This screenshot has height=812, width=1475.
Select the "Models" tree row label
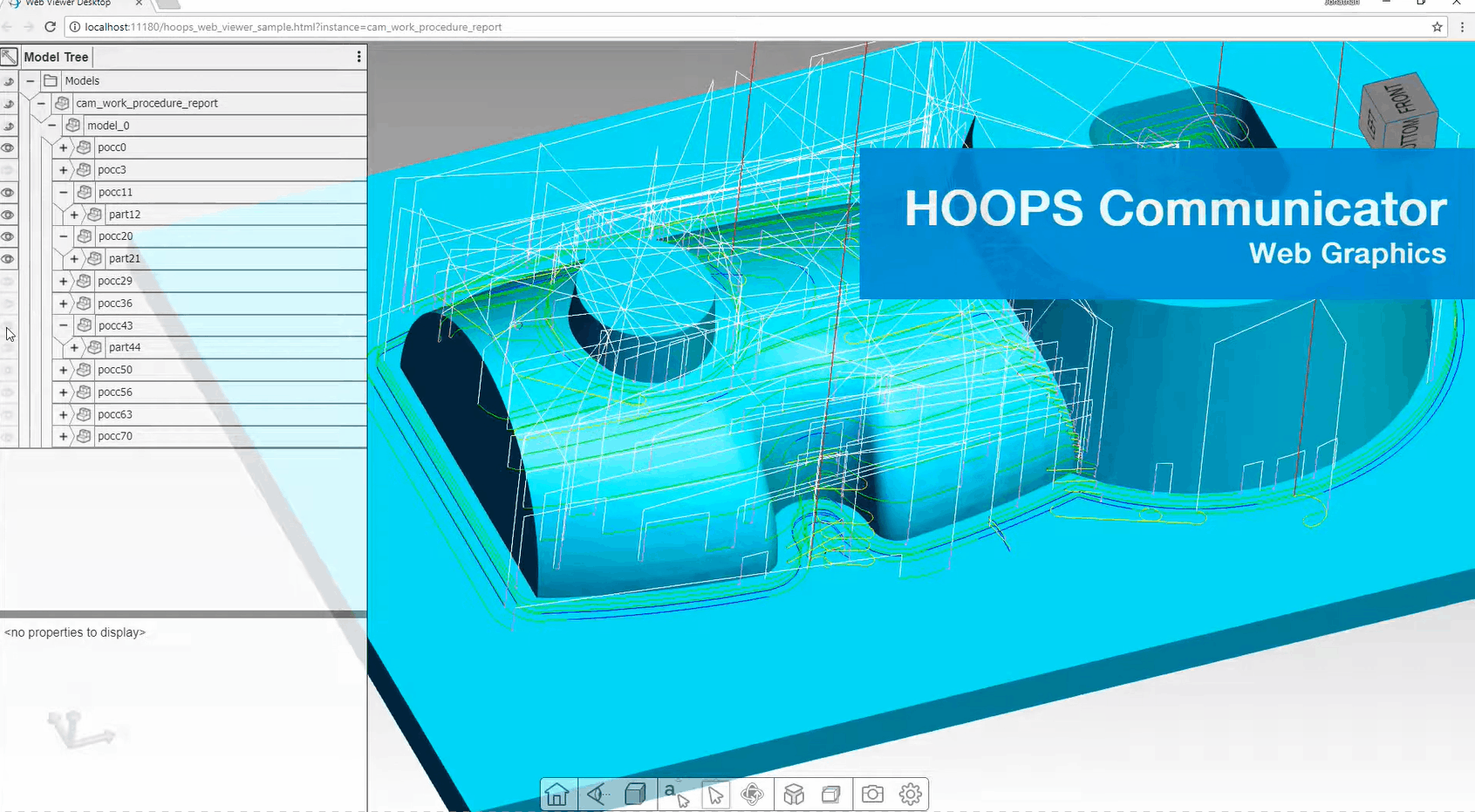[82, 80]
